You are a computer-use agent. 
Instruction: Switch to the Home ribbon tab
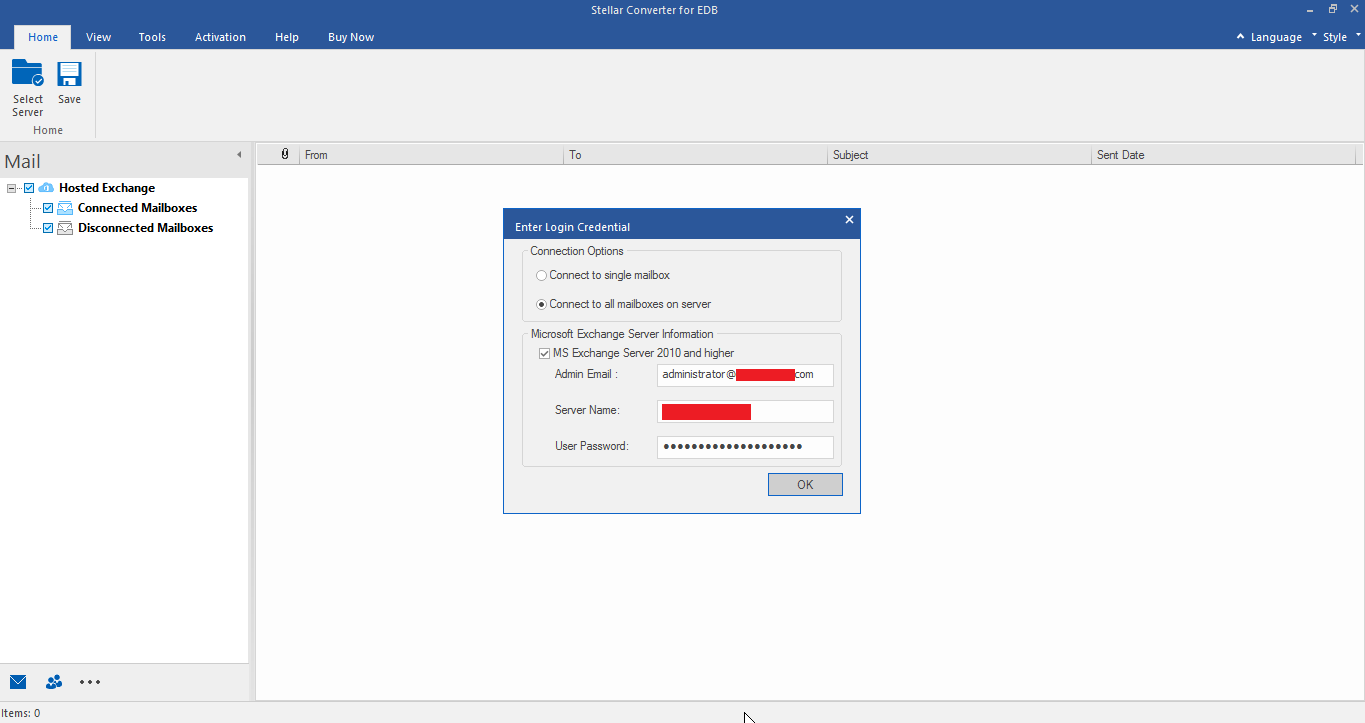point(43,37)
